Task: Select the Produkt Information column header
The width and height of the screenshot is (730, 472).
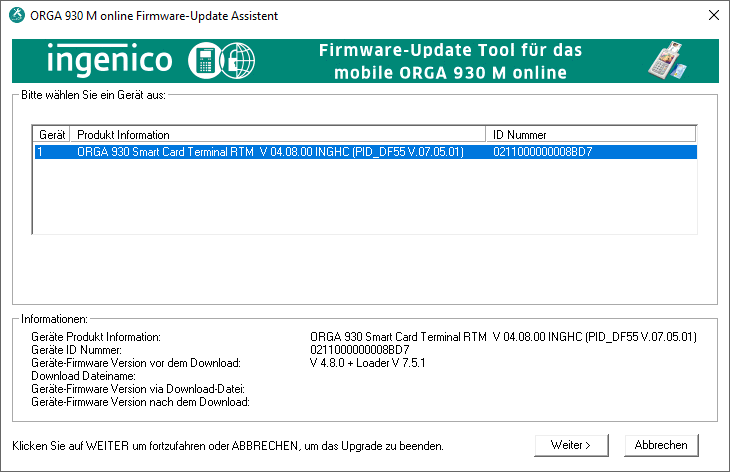Action: point(278,135)
